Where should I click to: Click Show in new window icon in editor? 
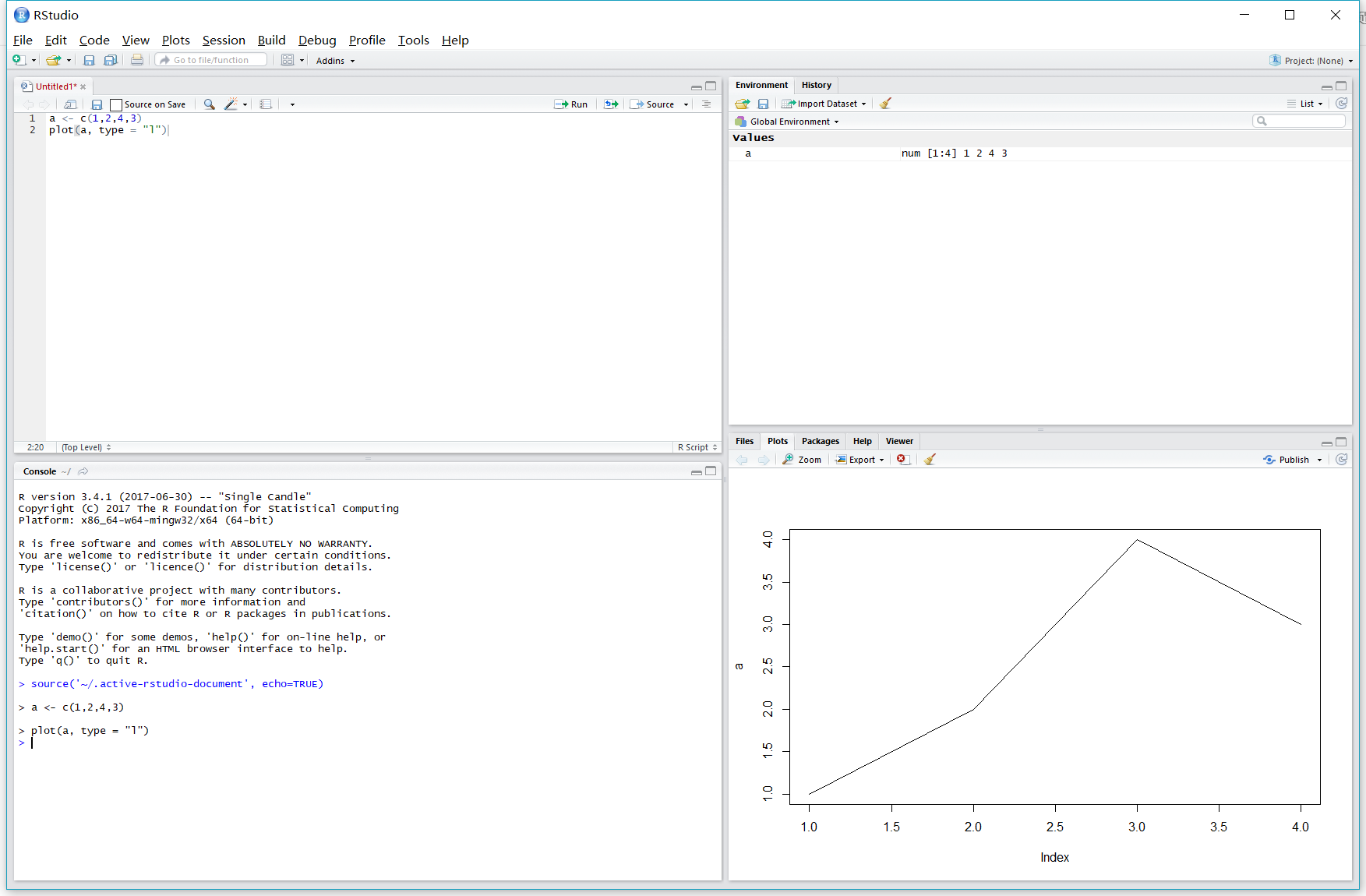(70, 104)
